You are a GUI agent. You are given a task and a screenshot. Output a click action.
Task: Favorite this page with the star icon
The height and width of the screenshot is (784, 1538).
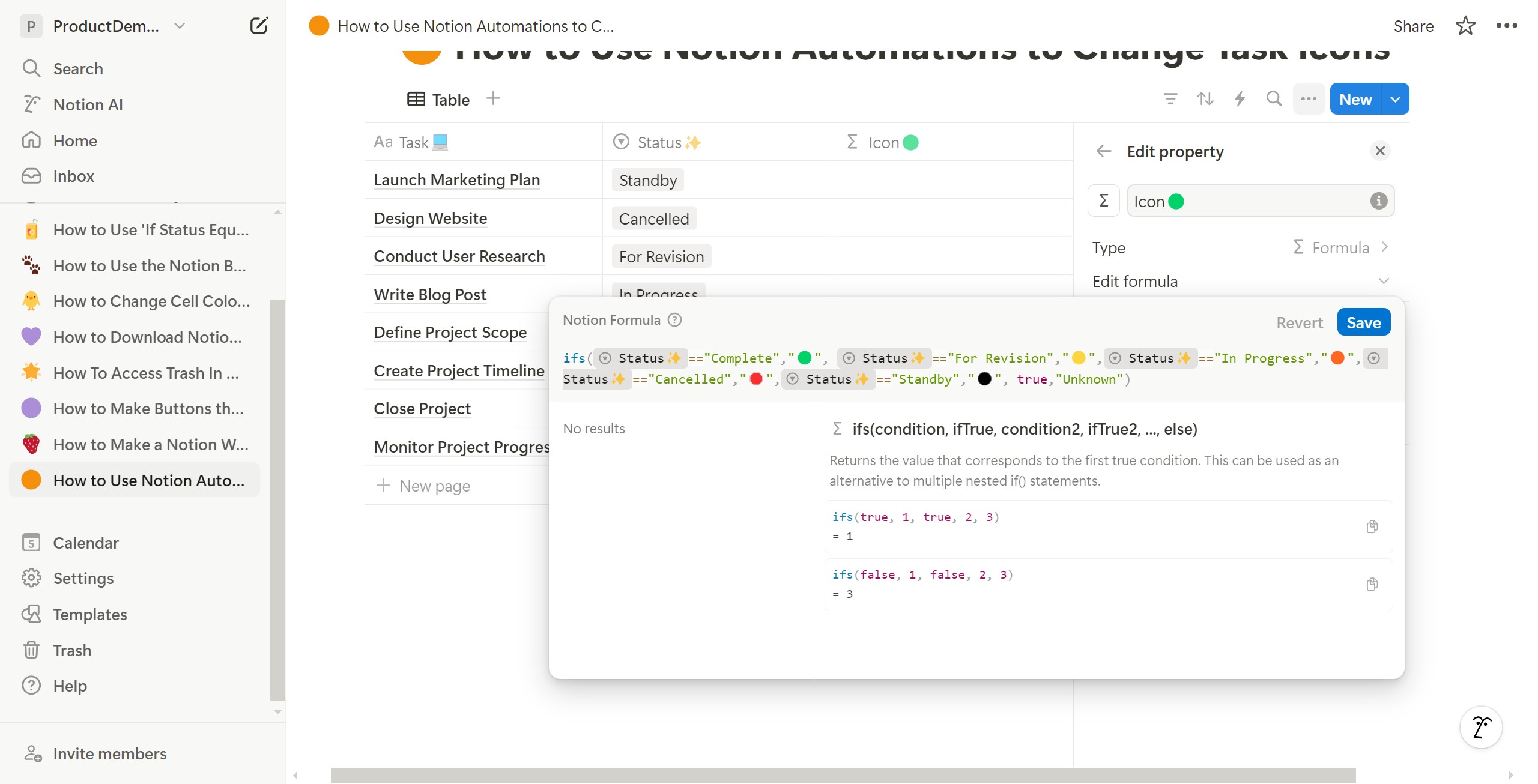1465,26
